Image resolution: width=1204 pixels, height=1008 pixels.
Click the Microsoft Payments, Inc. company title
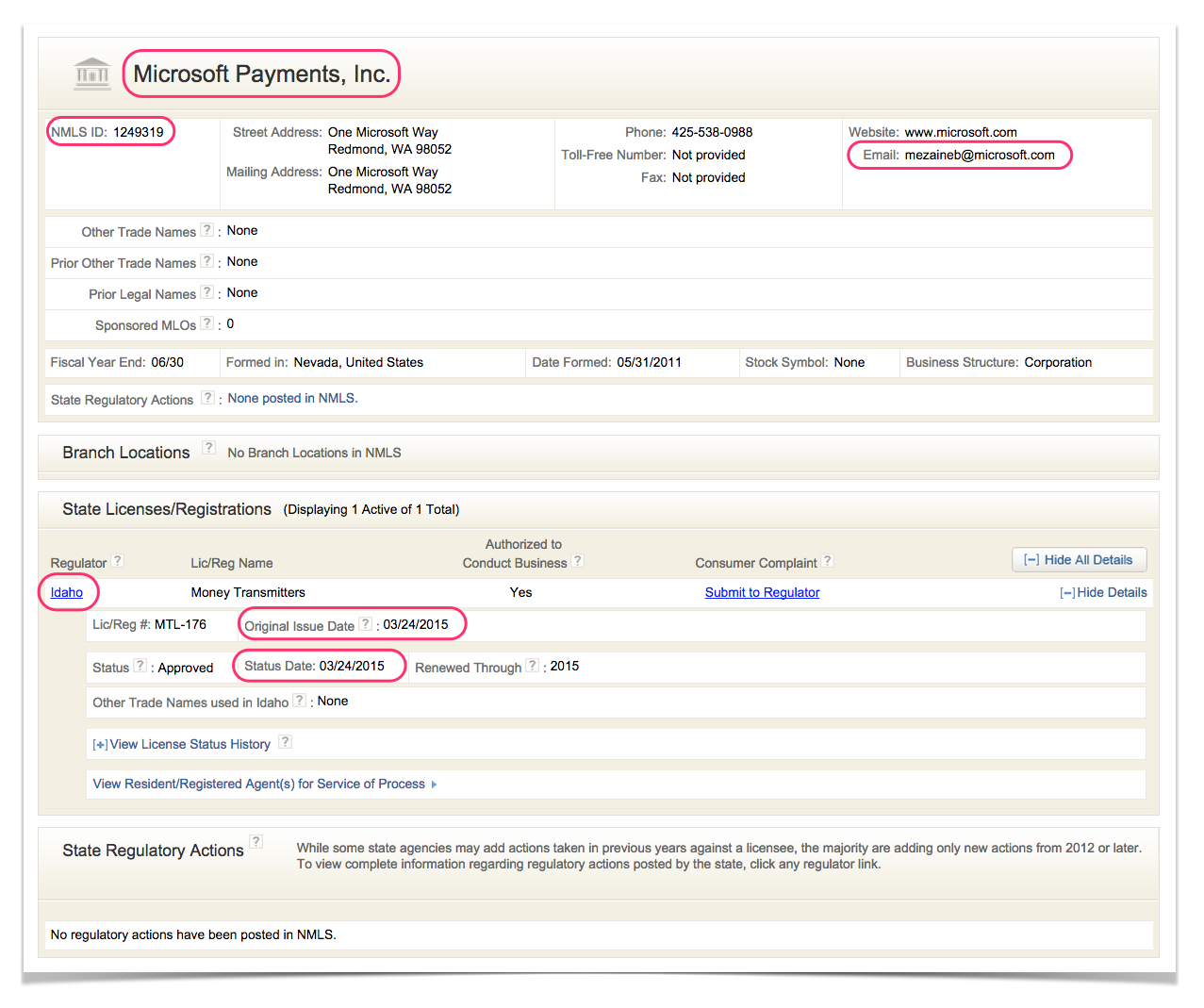(261, 74)
